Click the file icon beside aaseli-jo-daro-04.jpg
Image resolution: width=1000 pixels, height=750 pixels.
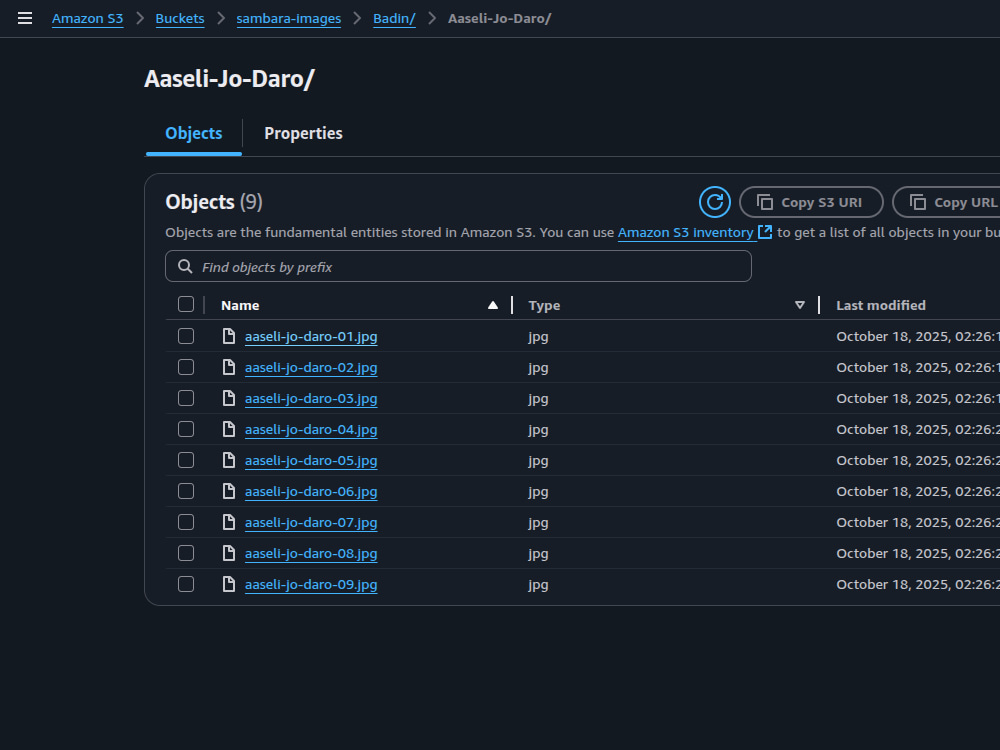228,429
